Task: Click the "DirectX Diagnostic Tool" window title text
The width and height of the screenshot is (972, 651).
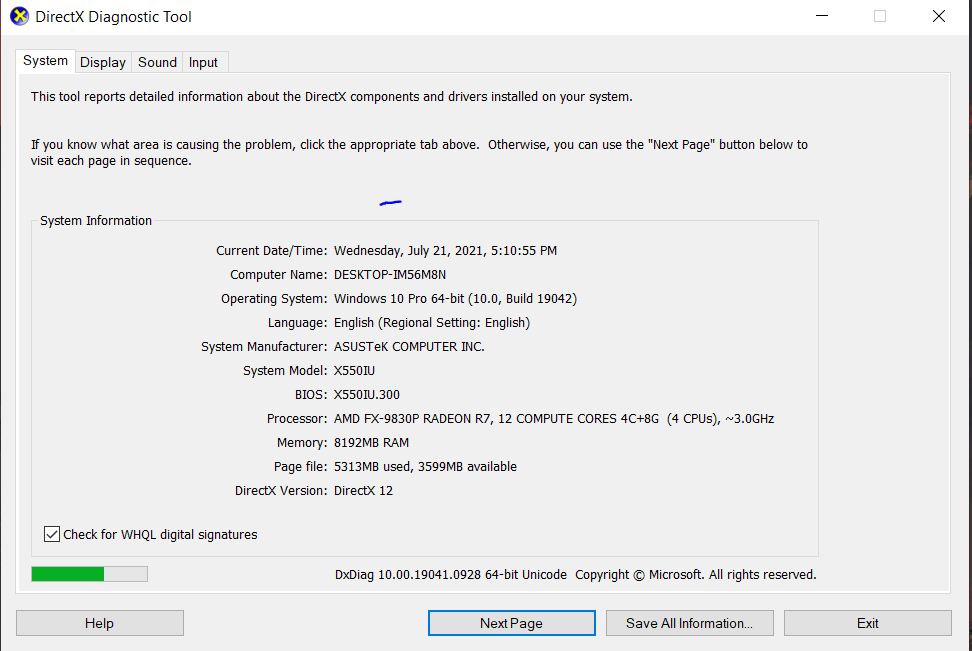Action: point(113,17)
